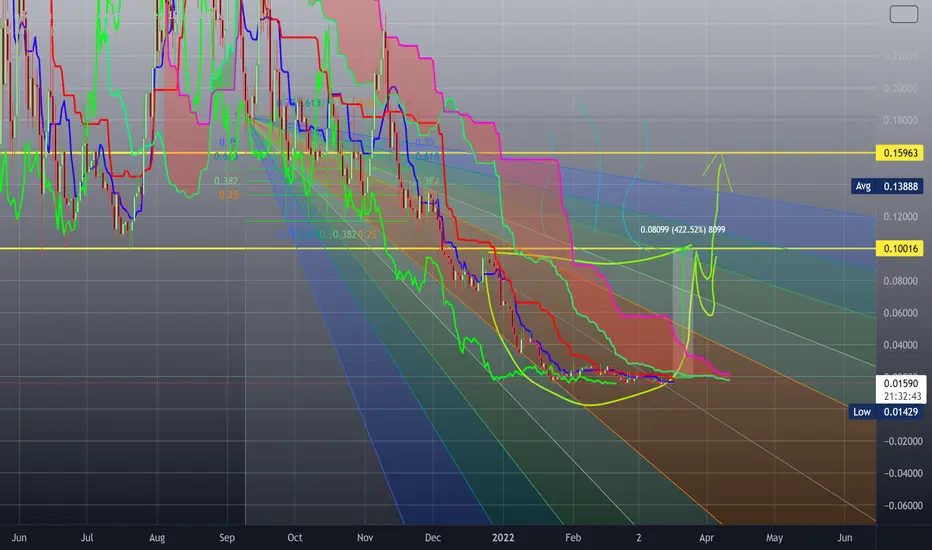Viewport: 932px width, 550px height.
Task: Click the Oct label on time axis
Action: pos(295,538)
